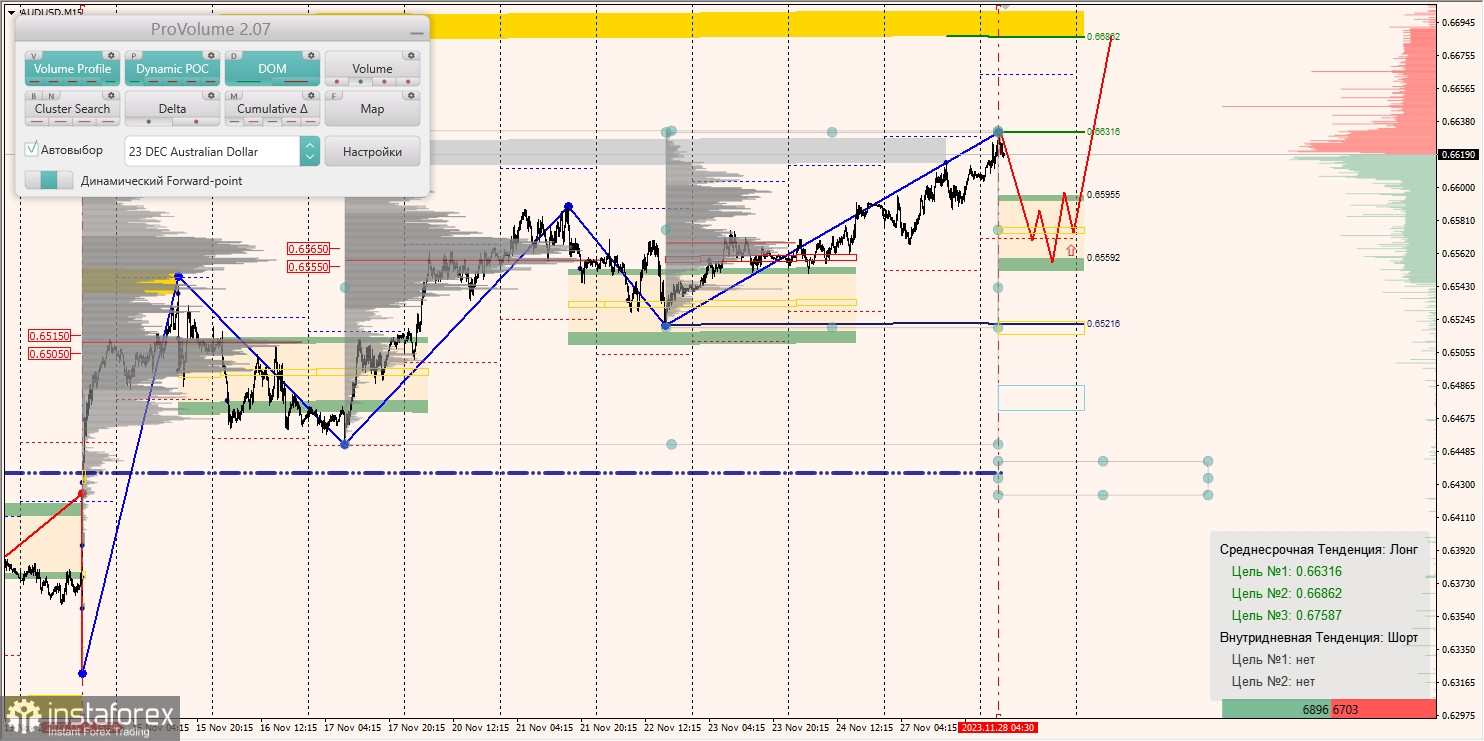
Task: Click Цель №1: 0.66316 in trend panel
Action: click(1287, 572)
